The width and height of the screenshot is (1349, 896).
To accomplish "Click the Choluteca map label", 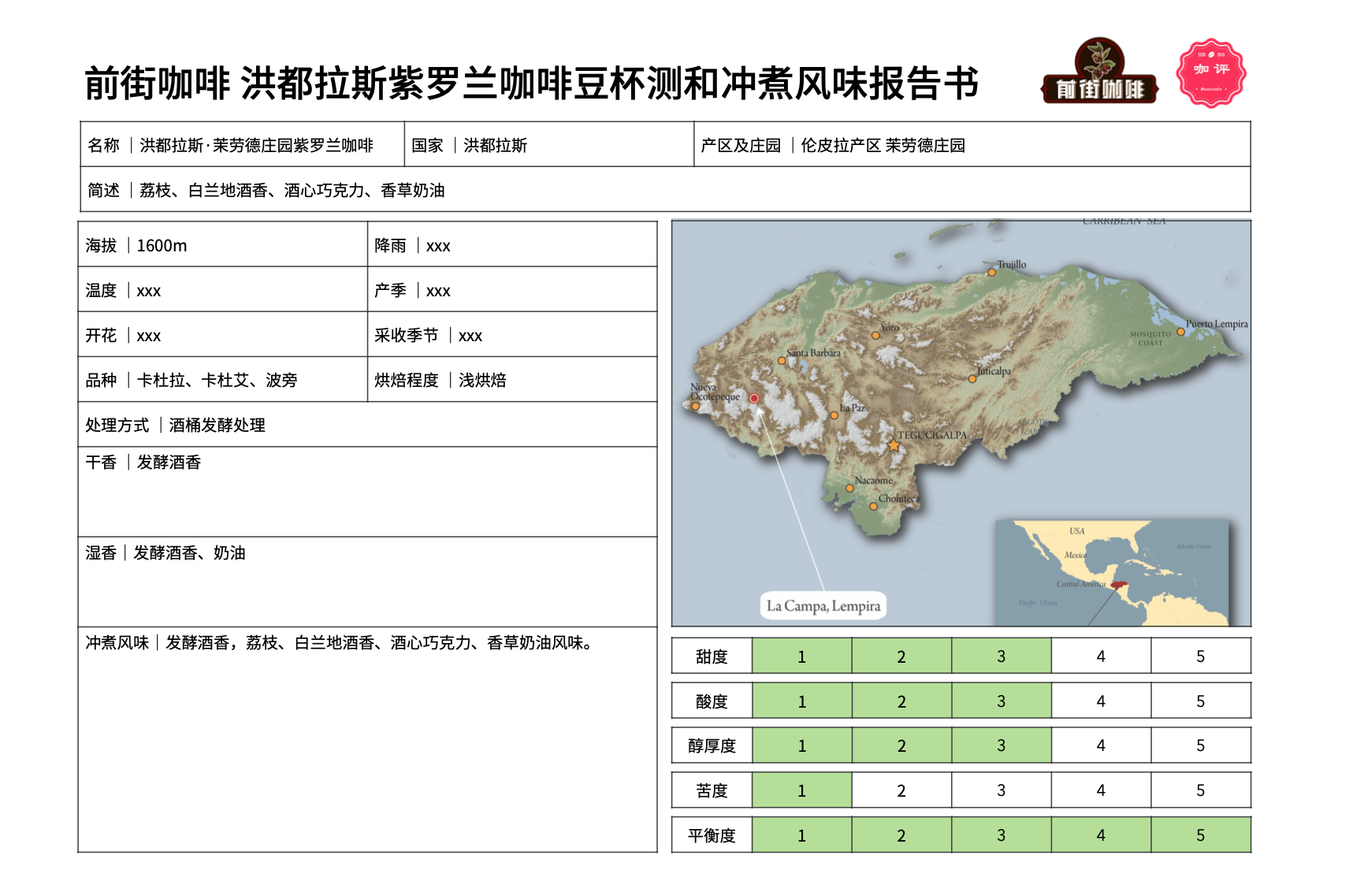I will point(899,499).
